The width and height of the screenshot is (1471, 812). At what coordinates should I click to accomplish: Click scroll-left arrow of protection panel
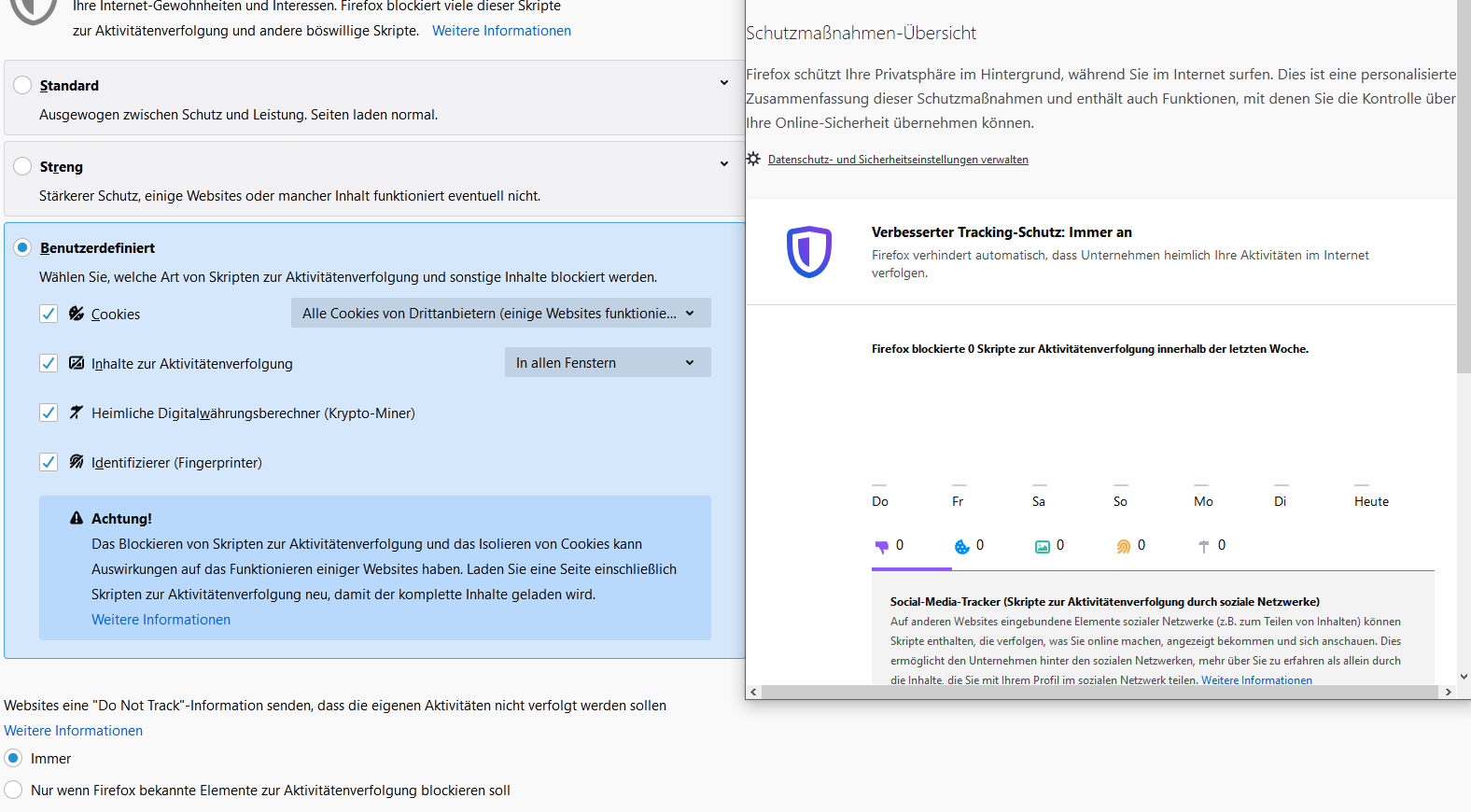754,693
